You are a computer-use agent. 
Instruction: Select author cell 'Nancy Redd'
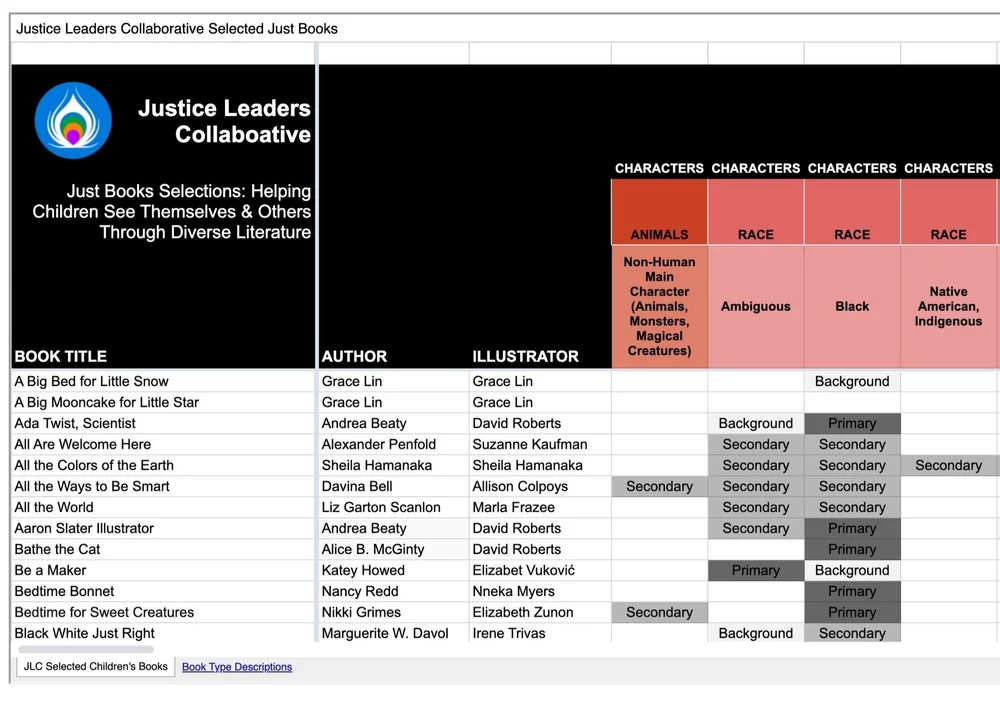(393, 592)
